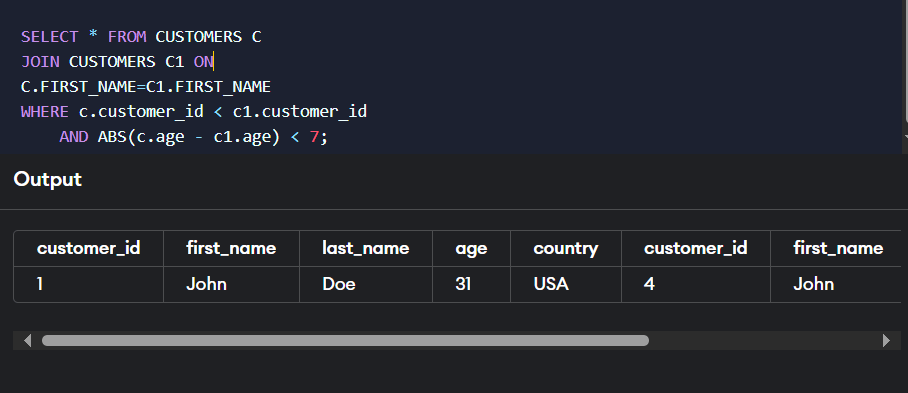
Task: Click the horizontal scrollbar left arrow
Action: coord(27,340)
